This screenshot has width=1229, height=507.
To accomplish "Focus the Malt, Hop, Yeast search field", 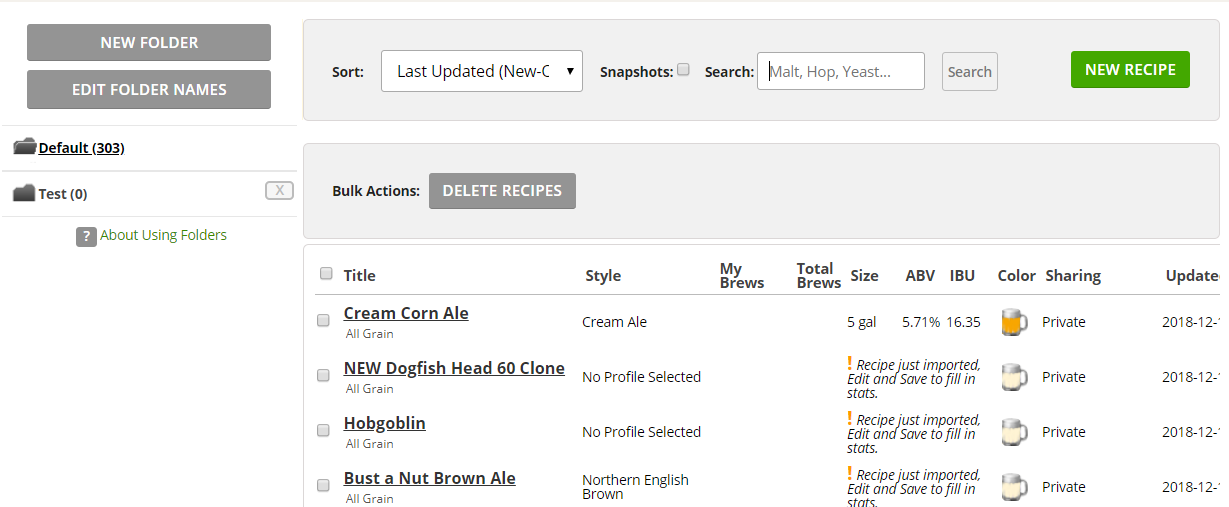I will click(x=841, y=71).
